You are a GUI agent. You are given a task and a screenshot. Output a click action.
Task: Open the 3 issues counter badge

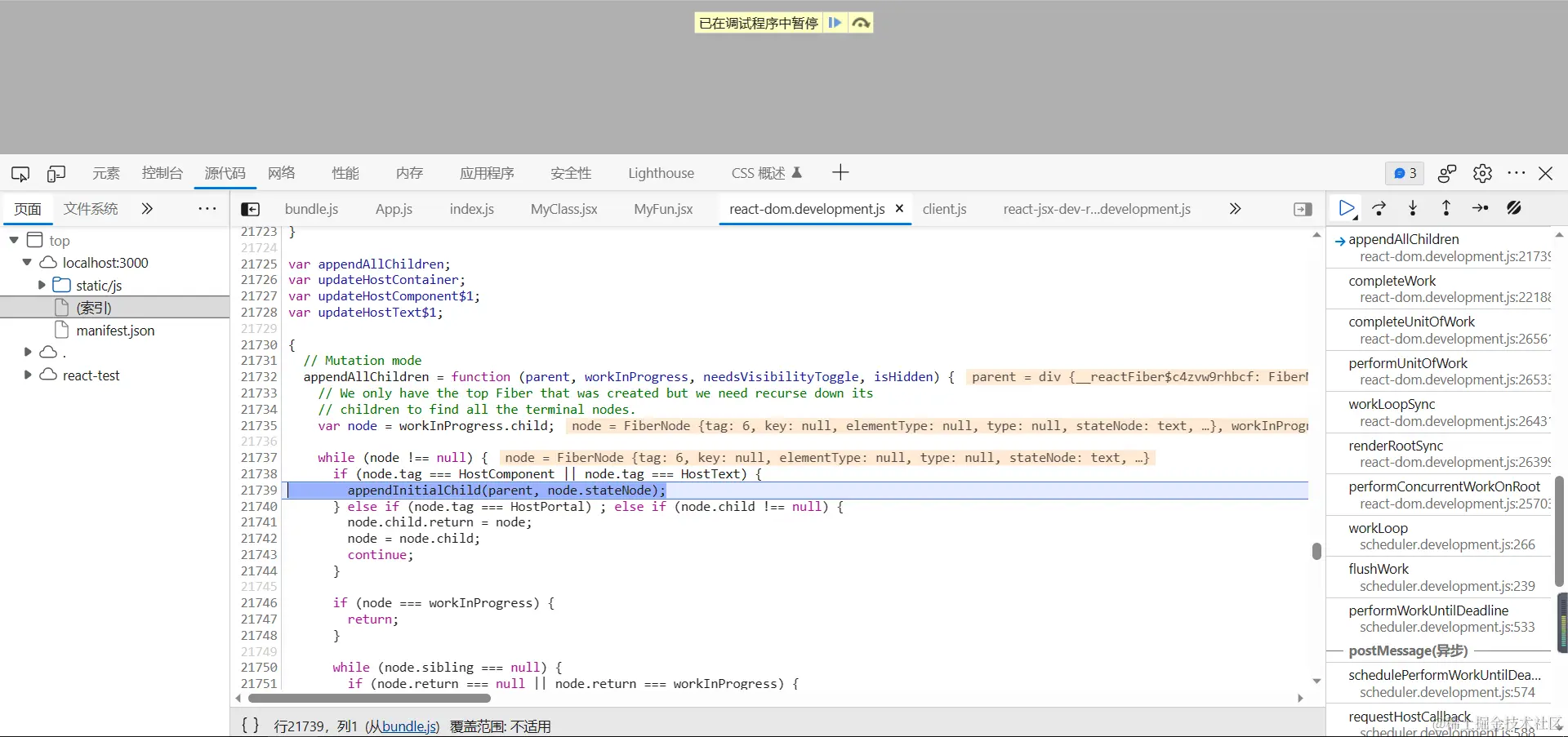pos(1405,173)
